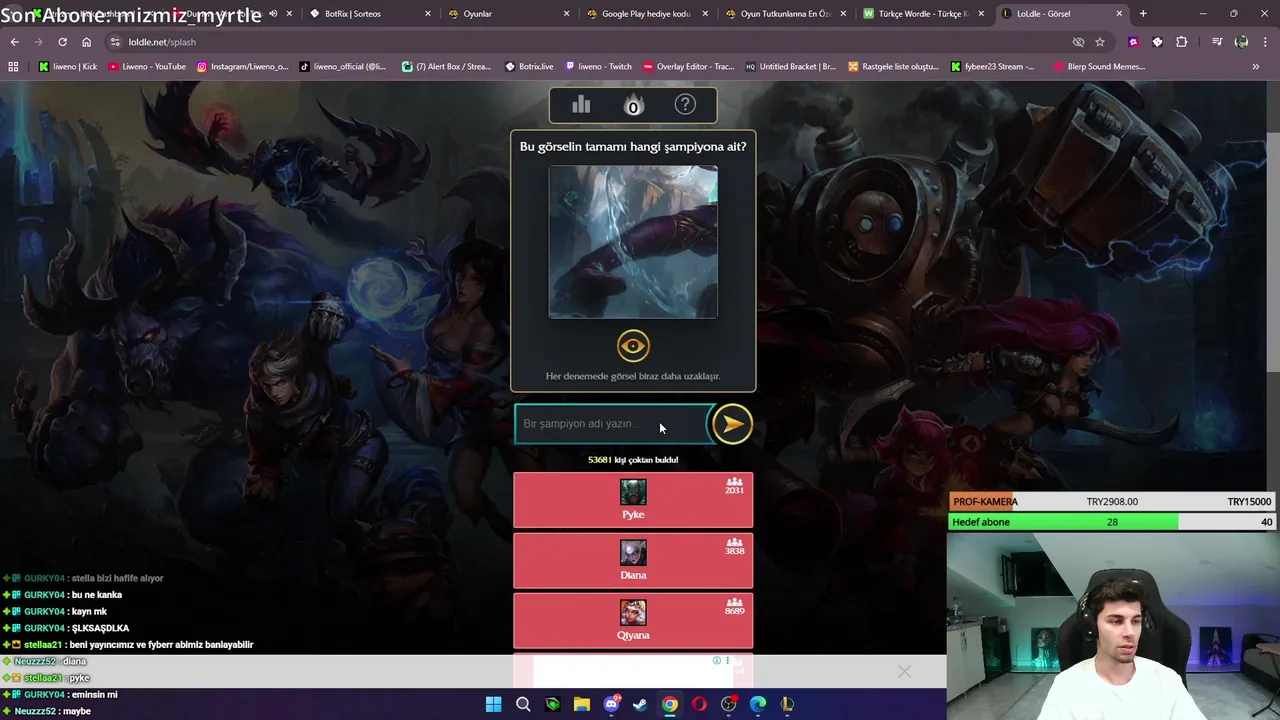Open the Rastgele liste oluştu bookmark
This screenshot has height=720, width=1280.
pyautogui.click(x=893, y=67)
